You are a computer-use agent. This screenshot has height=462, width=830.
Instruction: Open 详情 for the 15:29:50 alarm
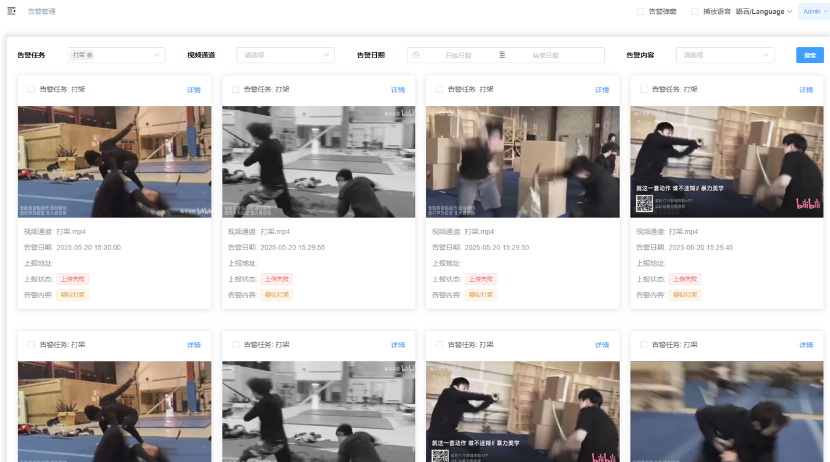click(x=602, y=89)
